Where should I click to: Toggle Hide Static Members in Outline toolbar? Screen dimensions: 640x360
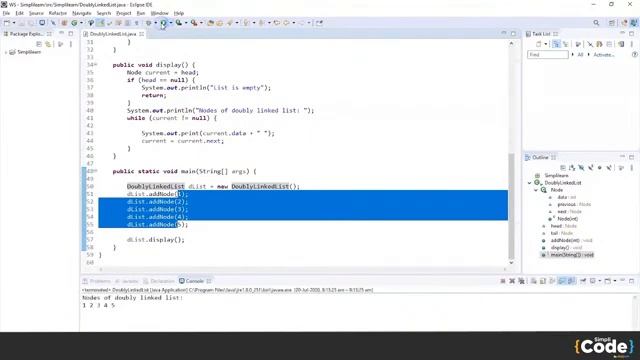(590, 167)
